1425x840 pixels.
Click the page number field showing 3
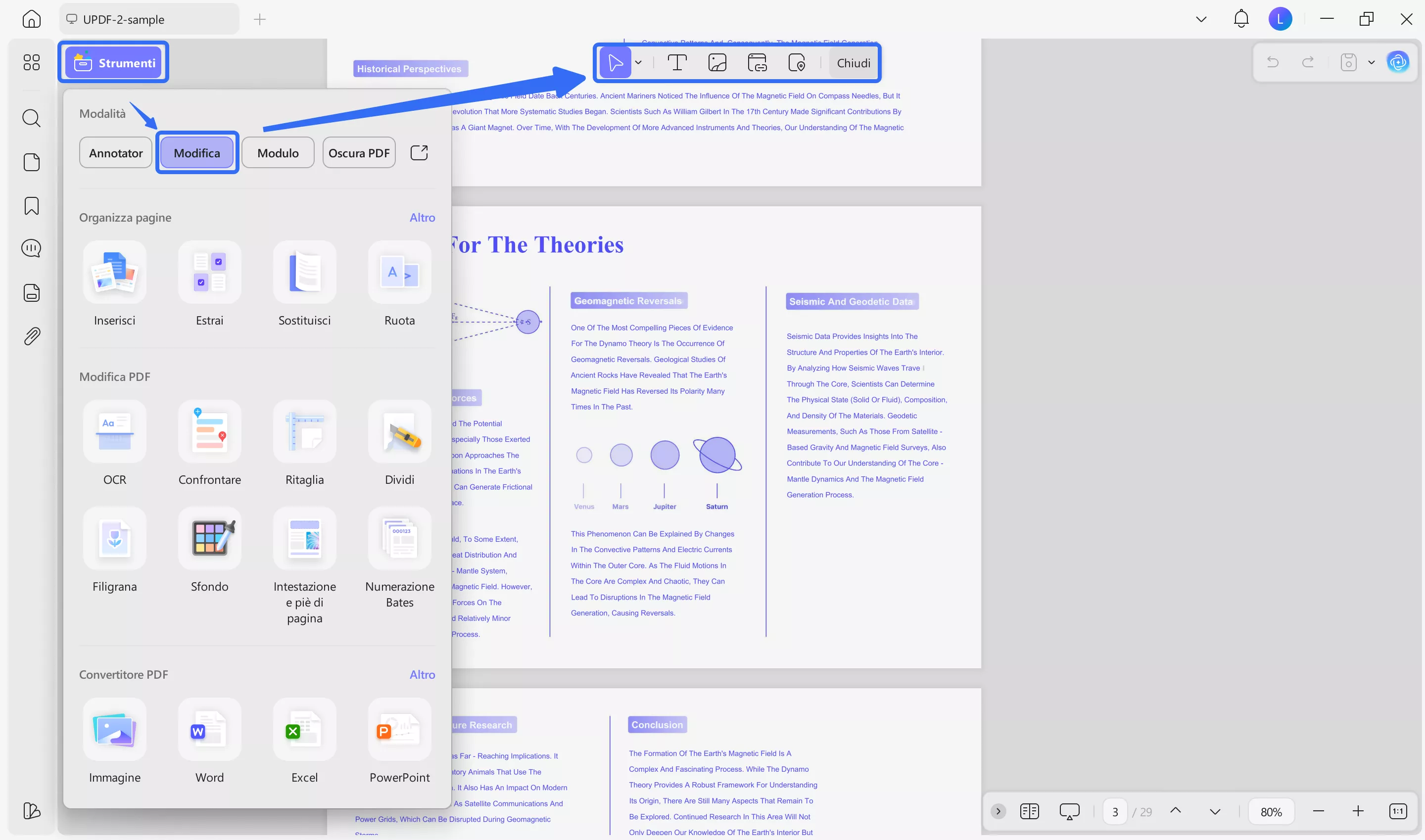(x=1115, y=811)
